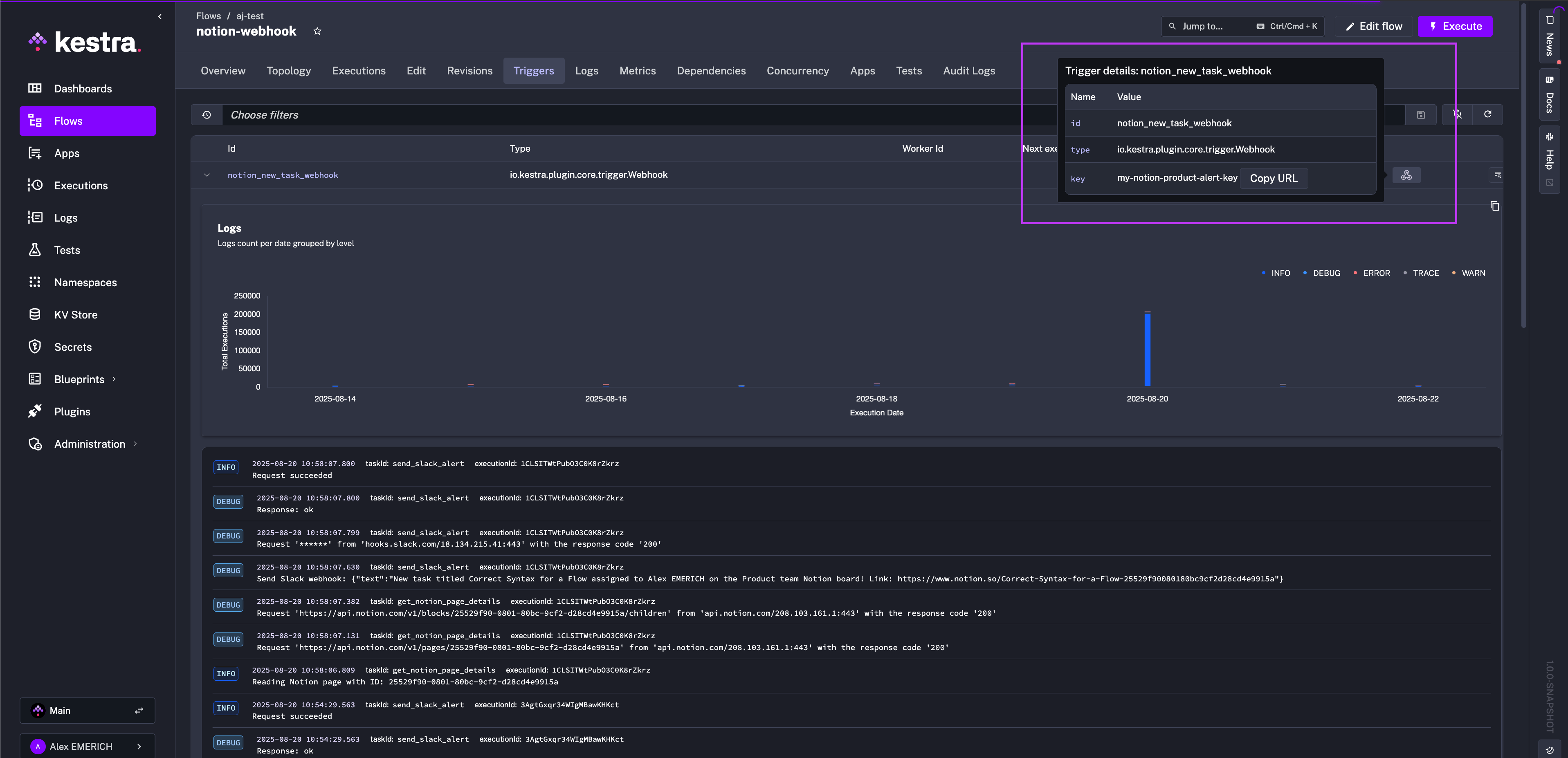Open the filter history clock icon
This screenshot has height=758, width=1568.
207,115
